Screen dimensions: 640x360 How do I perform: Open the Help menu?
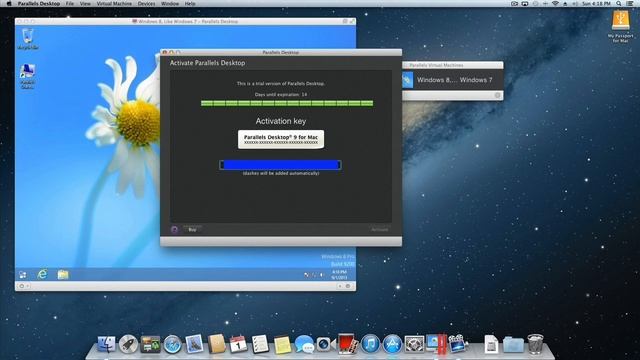[x=190, y=3]
